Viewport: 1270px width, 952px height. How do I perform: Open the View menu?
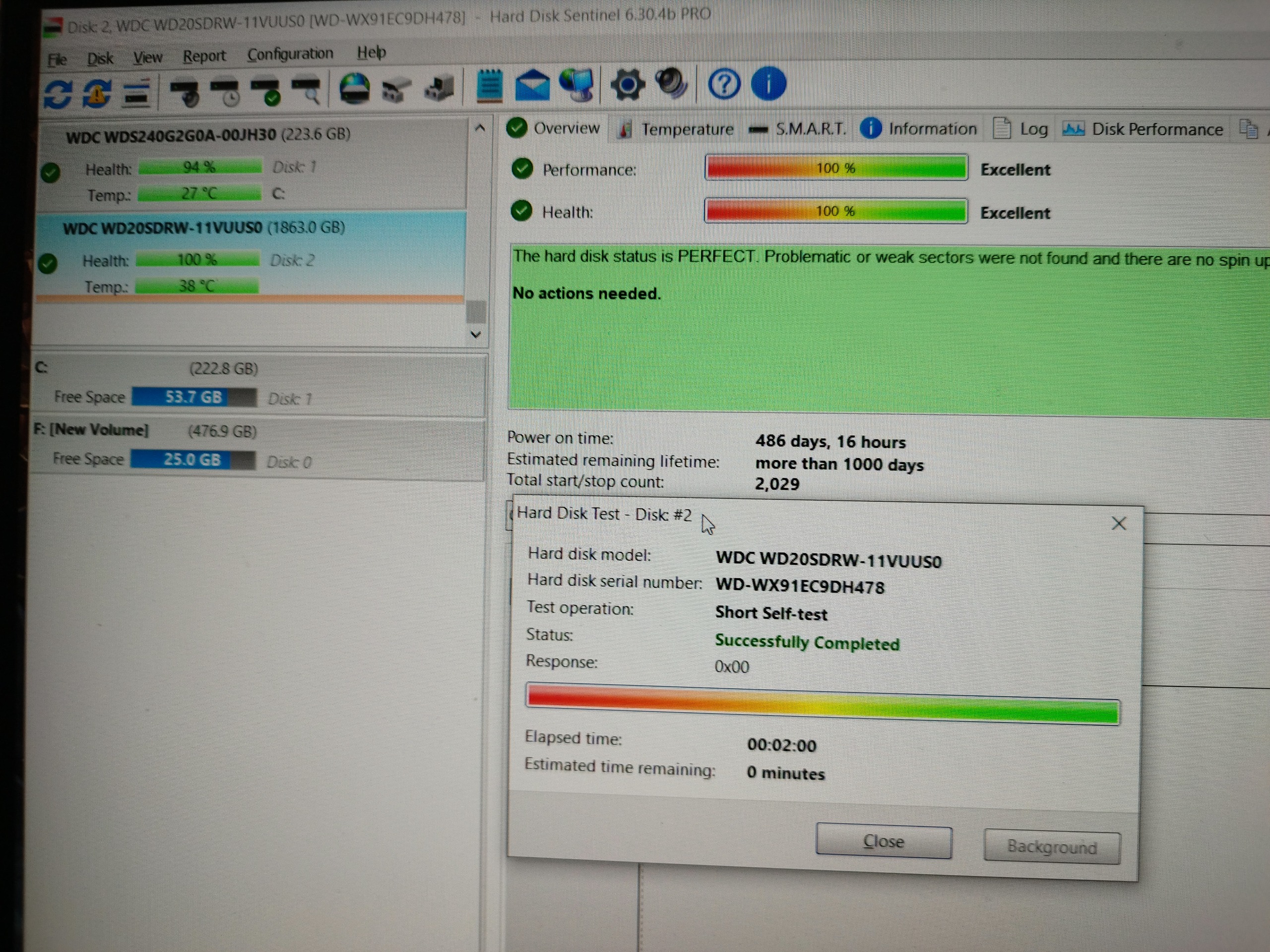[148, 58]
